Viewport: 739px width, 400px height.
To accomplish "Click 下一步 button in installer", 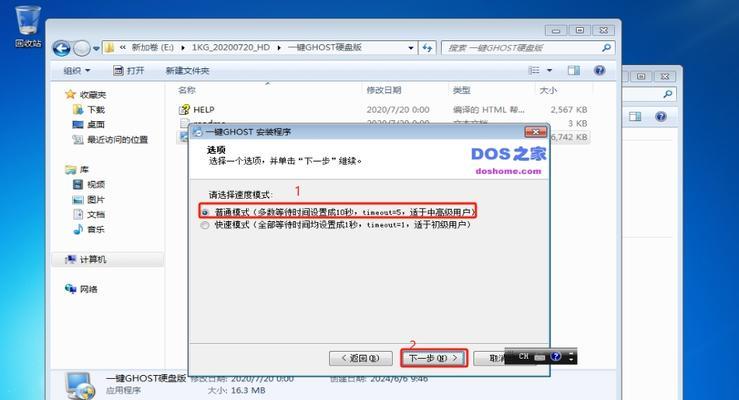I will pos(434,359).
